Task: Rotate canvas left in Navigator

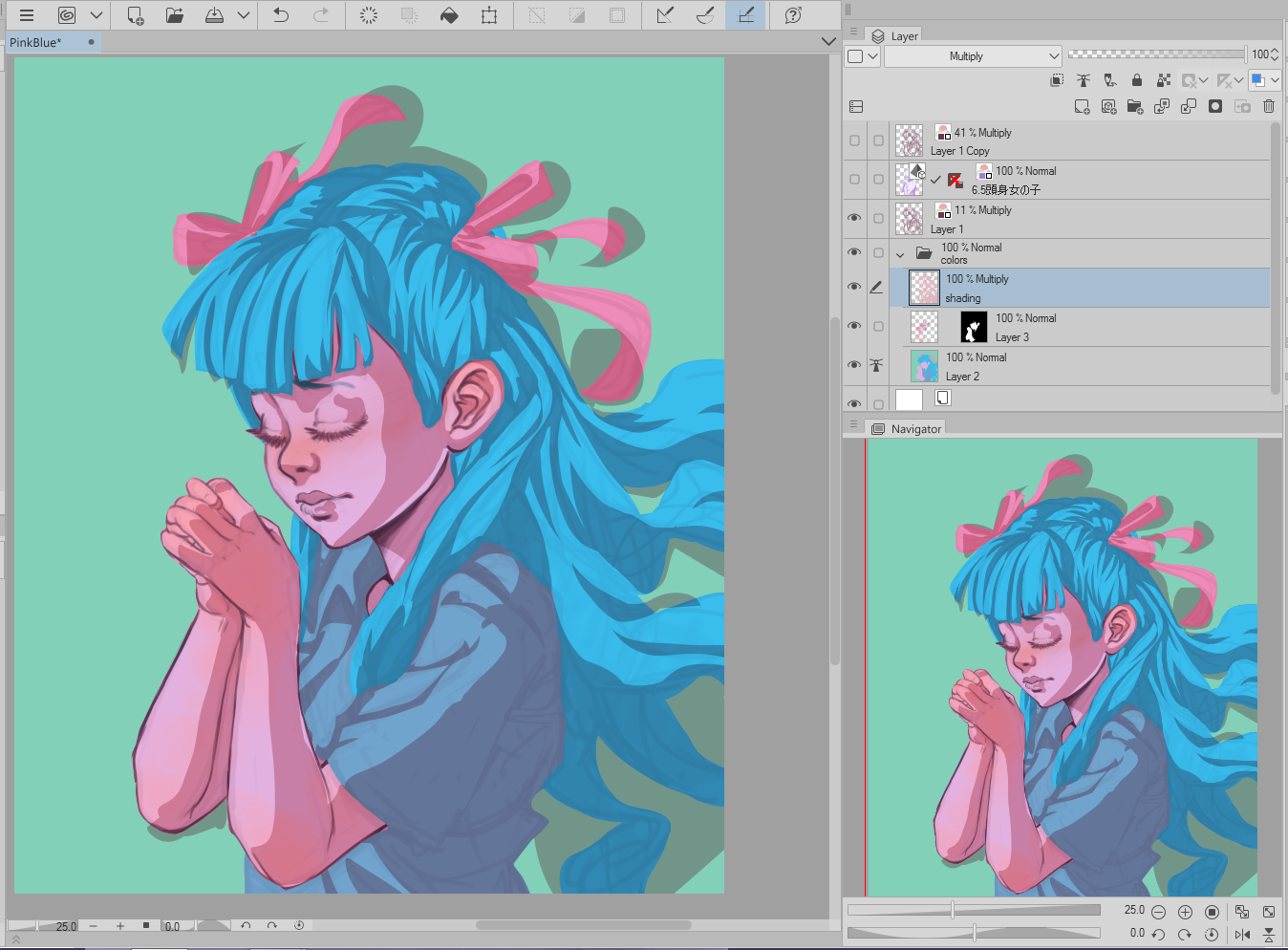Action: [x=1158, y=935]
